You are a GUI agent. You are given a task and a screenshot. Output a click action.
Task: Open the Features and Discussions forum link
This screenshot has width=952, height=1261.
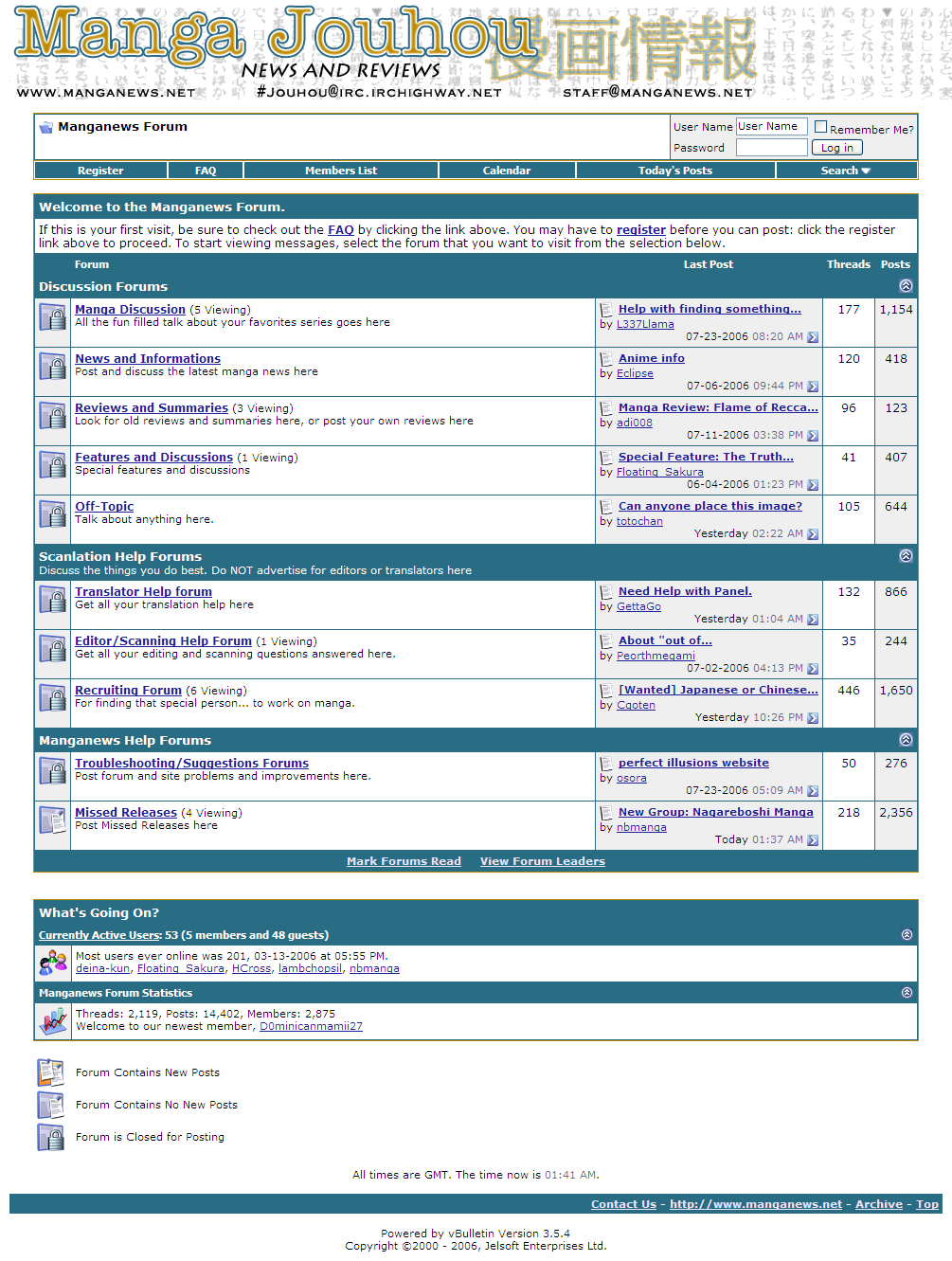154,458
